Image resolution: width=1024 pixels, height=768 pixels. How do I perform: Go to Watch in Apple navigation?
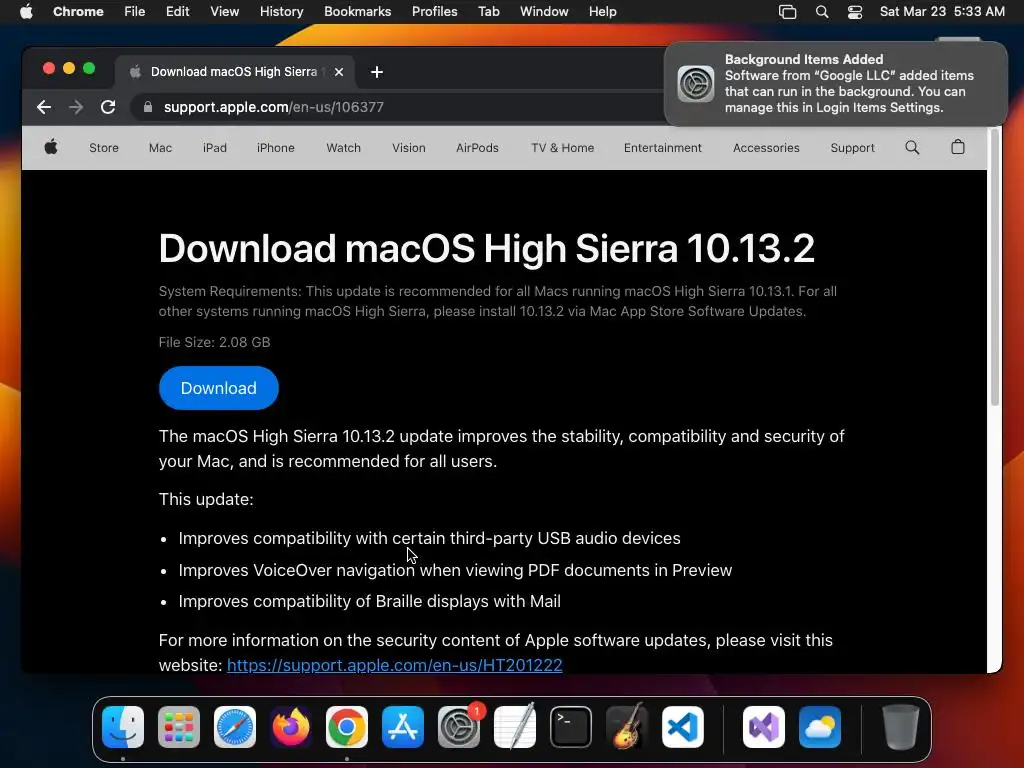tap(344, 148)
